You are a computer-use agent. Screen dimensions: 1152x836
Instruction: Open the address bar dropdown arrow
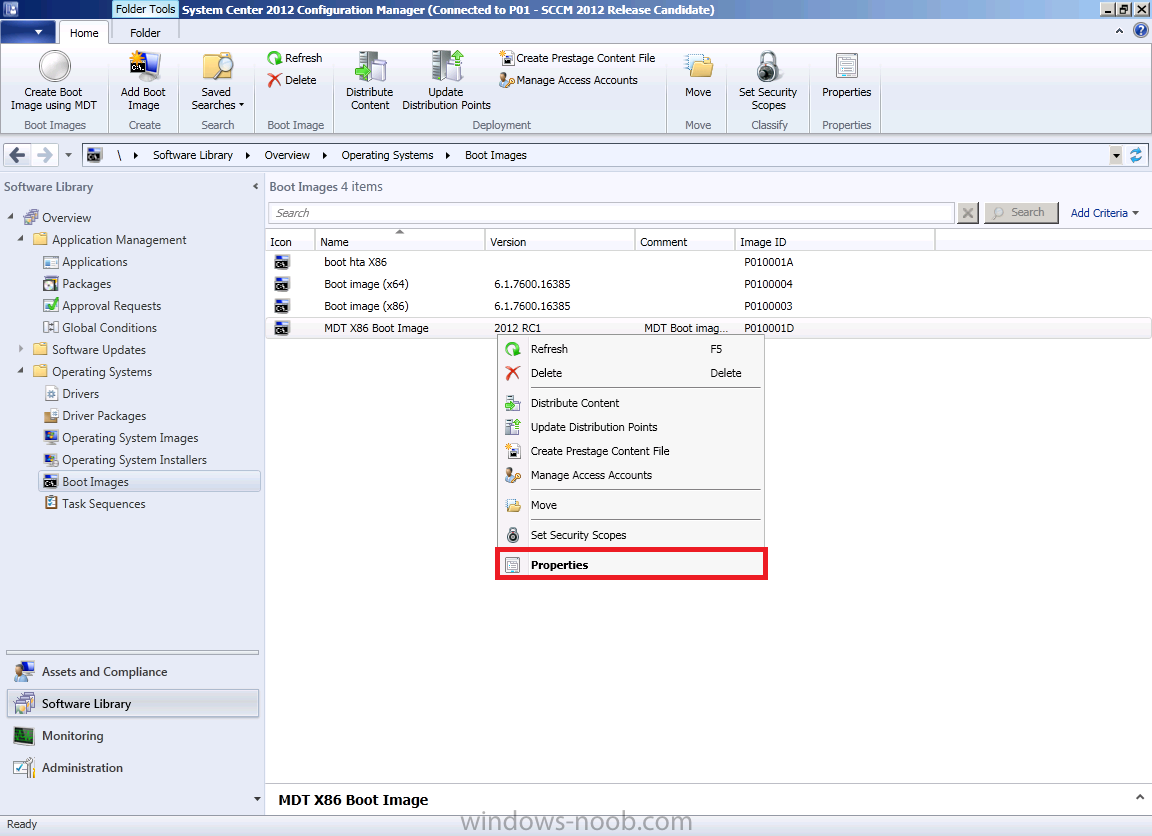pyautogui.click(x=1116, y=155)
